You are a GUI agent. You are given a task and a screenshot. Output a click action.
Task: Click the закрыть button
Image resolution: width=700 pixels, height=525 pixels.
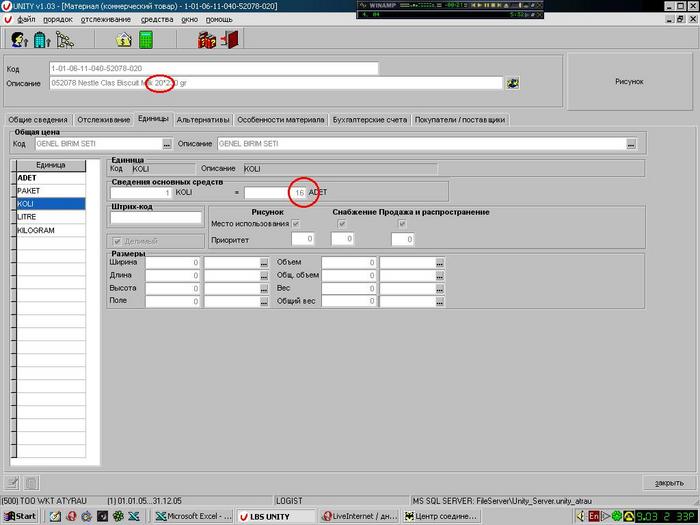[x=669, y=483]
